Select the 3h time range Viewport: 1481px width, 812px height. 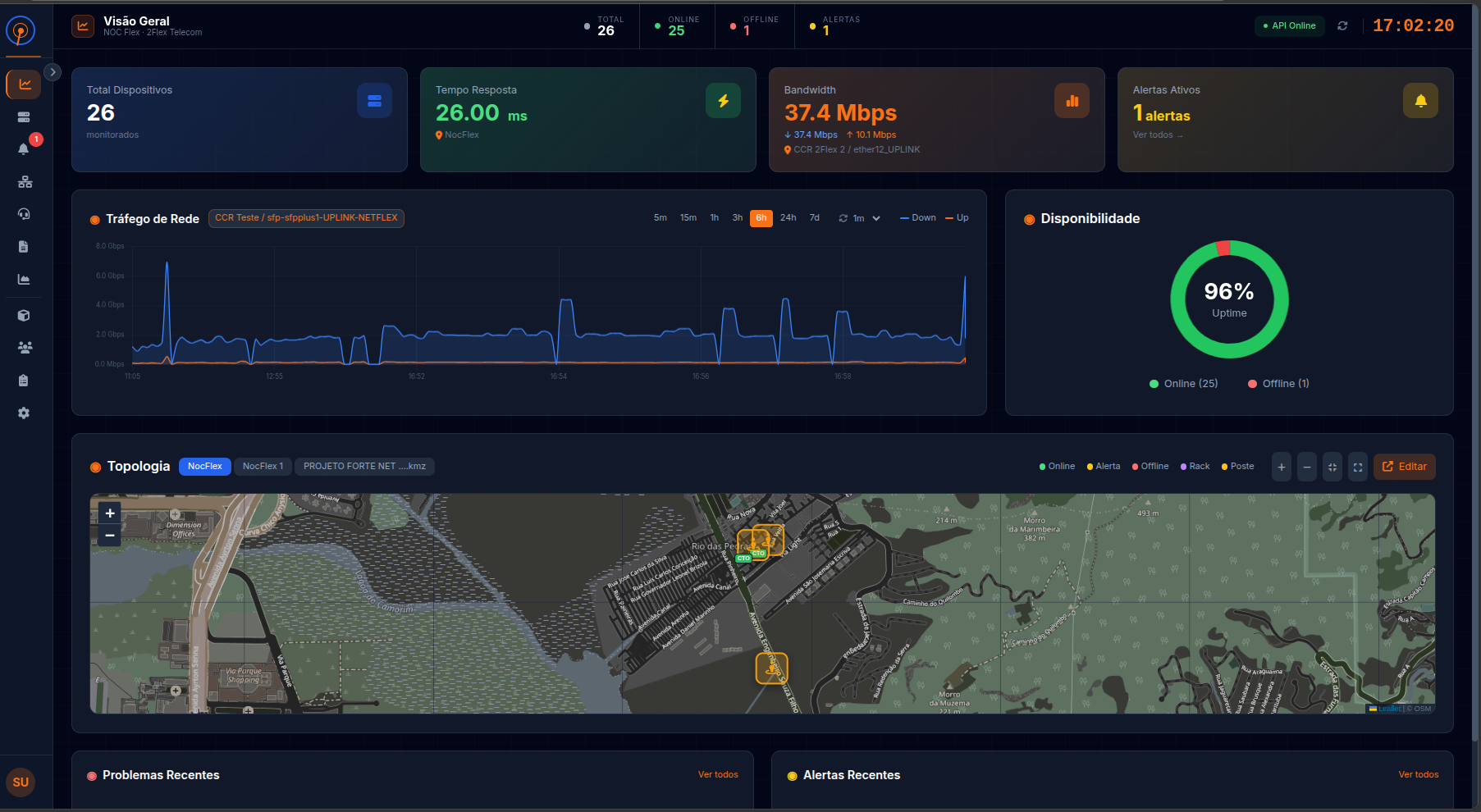(738, 218)
